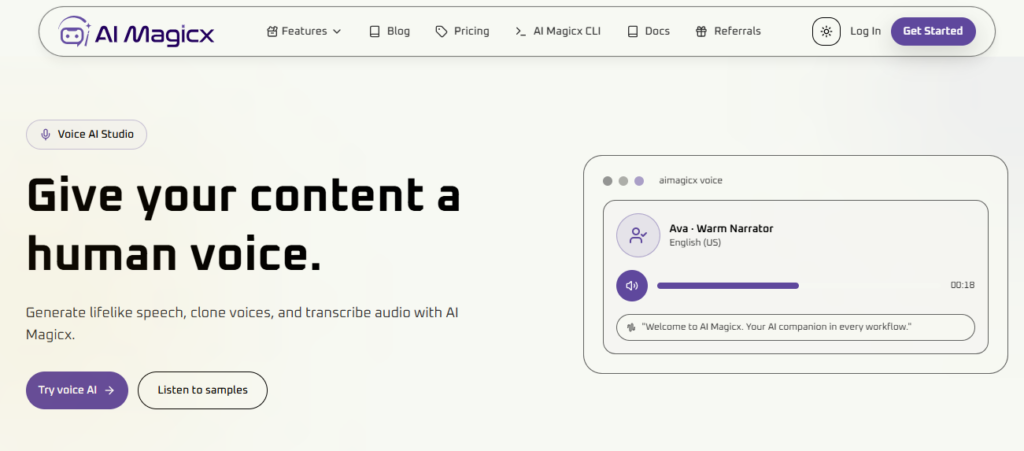Click the AI Magicx brand name text
1024x451 pixels.
click(155, 32)
